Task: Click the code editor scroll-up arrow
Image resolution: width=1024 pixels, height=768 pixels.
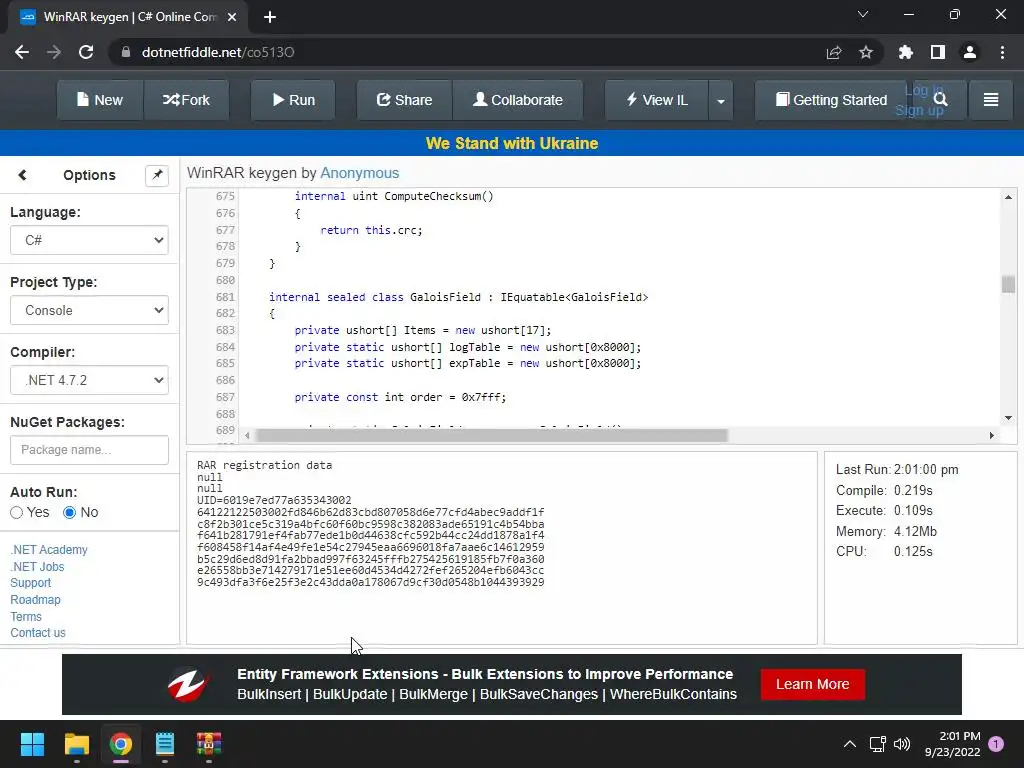Action: 1008,197
